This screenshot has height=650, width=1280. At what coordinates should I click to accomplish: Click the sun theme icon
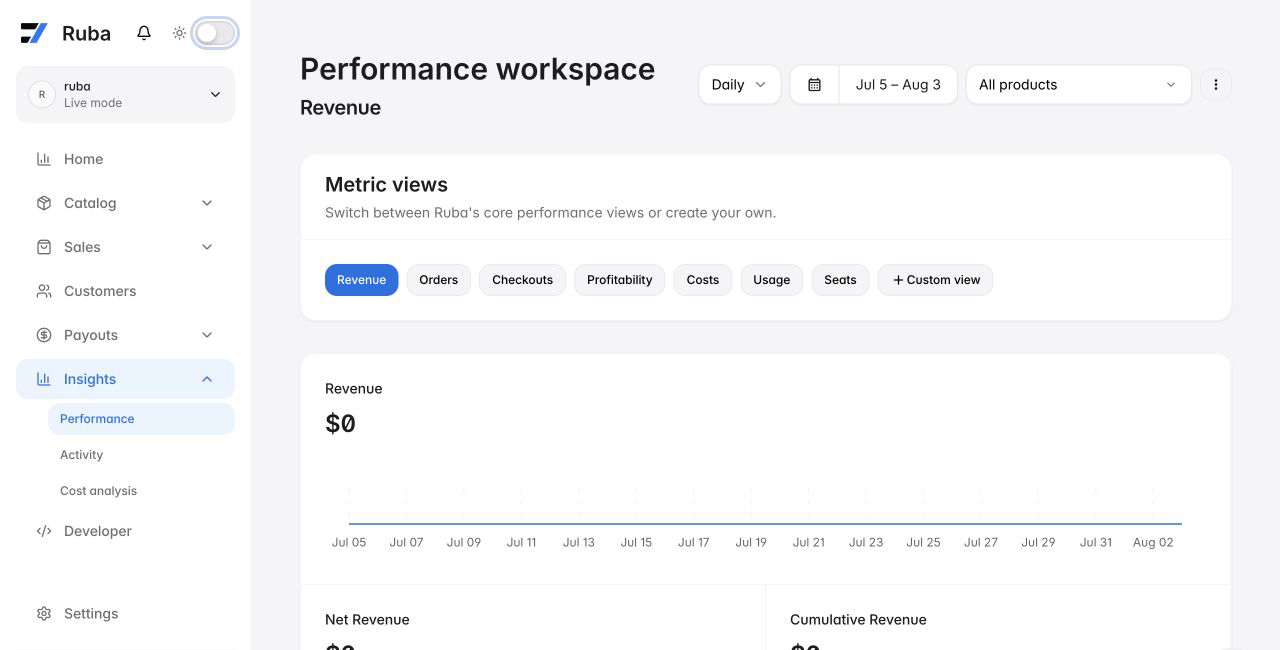(x=179, y=33)
